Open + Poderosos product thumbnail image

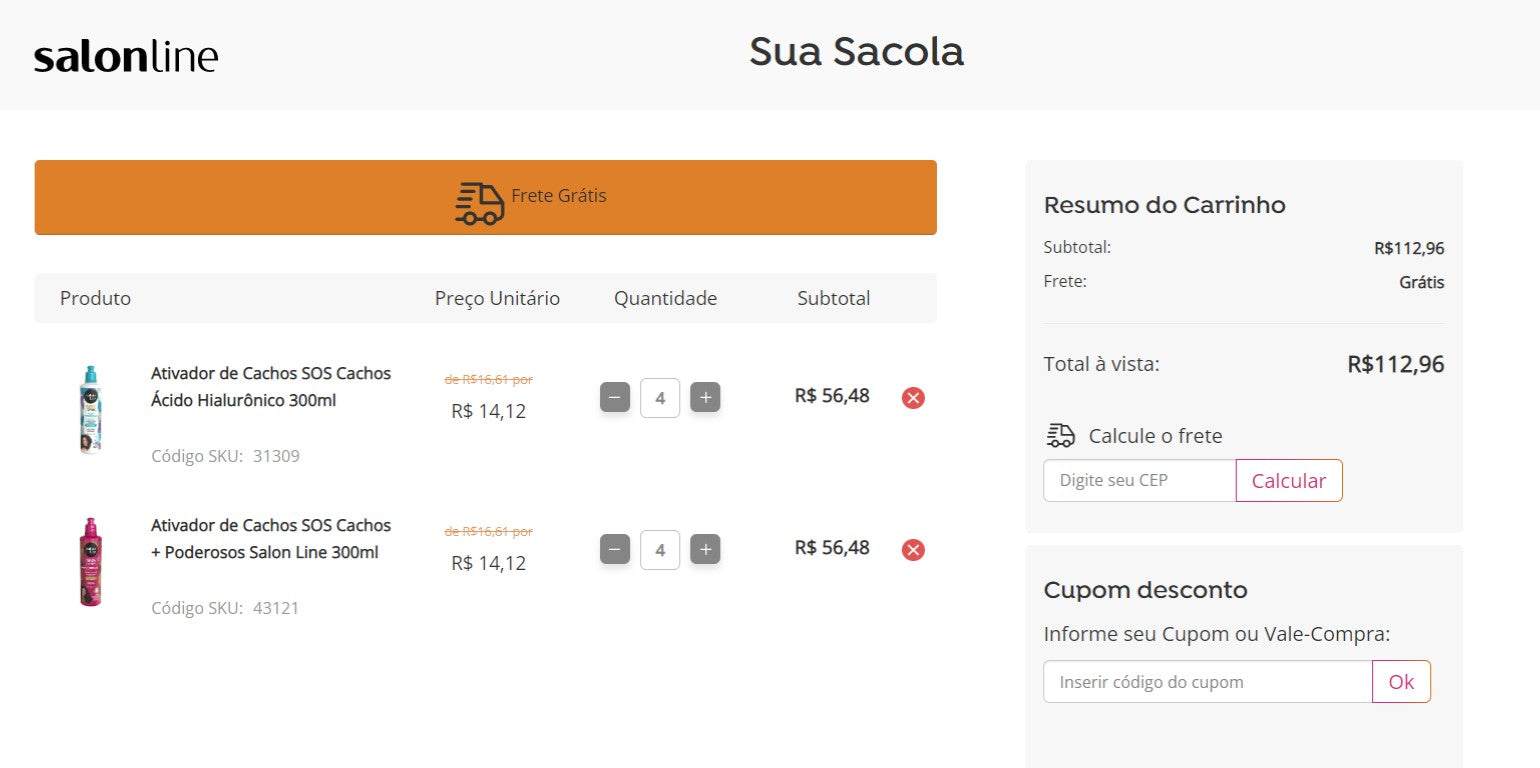tap(91, 562)
